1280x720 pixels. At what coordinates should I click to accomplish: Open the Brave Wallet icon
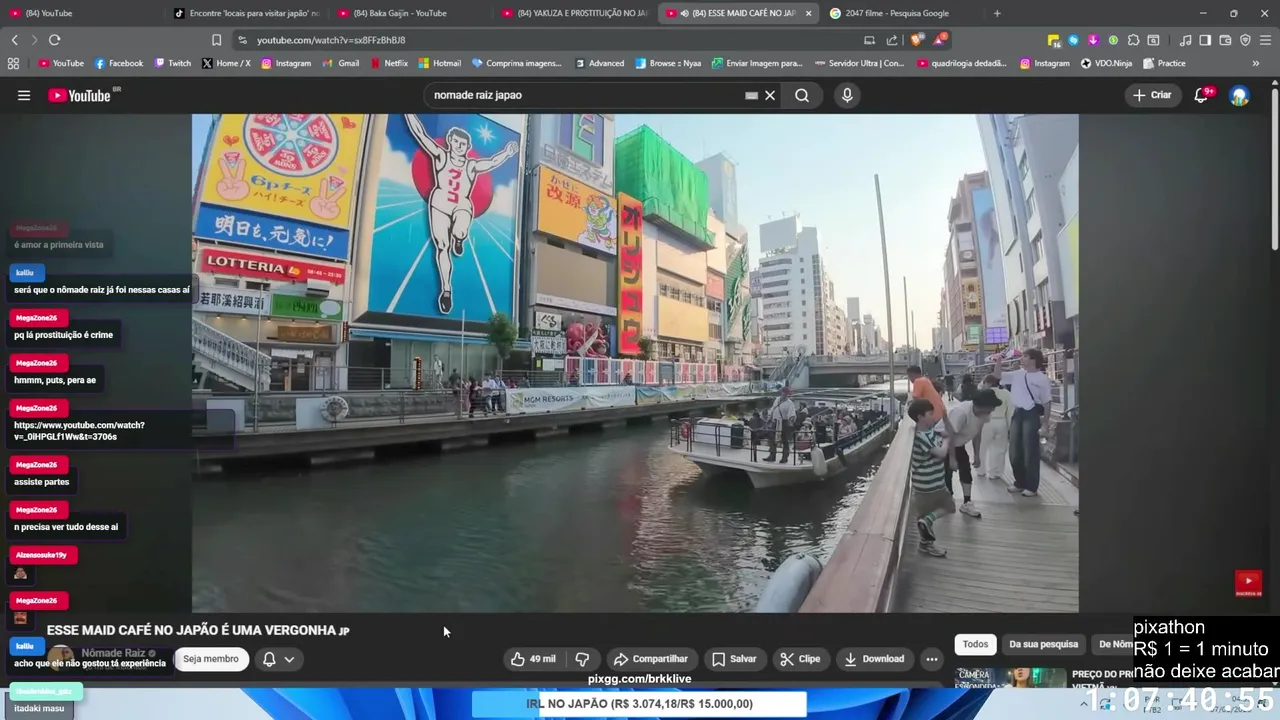1225,40
